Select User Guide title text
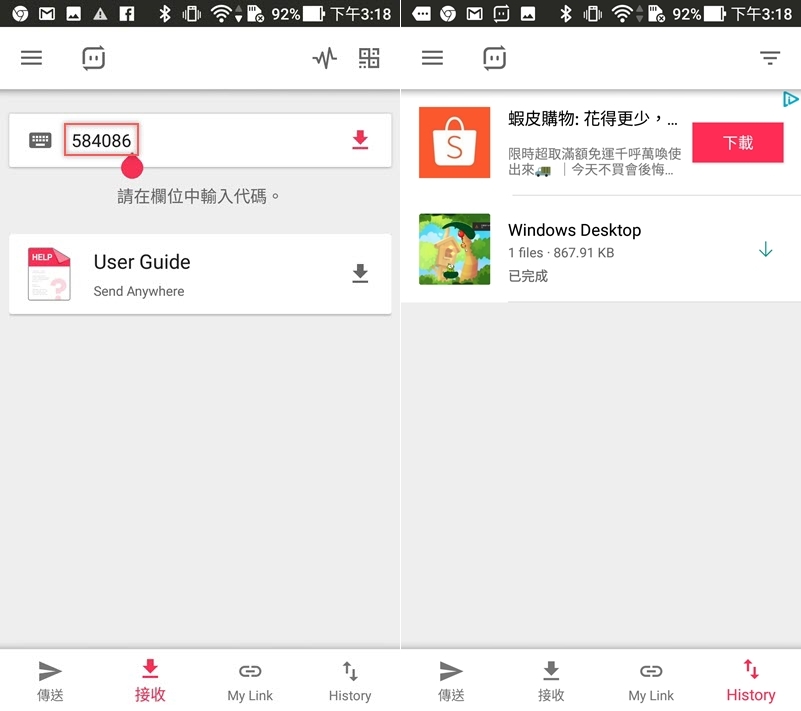 click(142, 262)
